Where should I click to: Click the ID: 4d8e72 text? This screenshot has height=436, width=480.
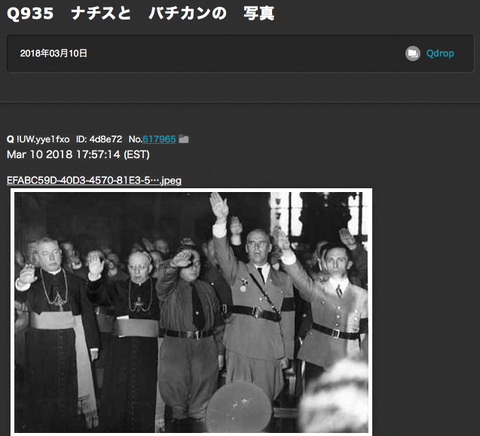(x=99, y=139)
